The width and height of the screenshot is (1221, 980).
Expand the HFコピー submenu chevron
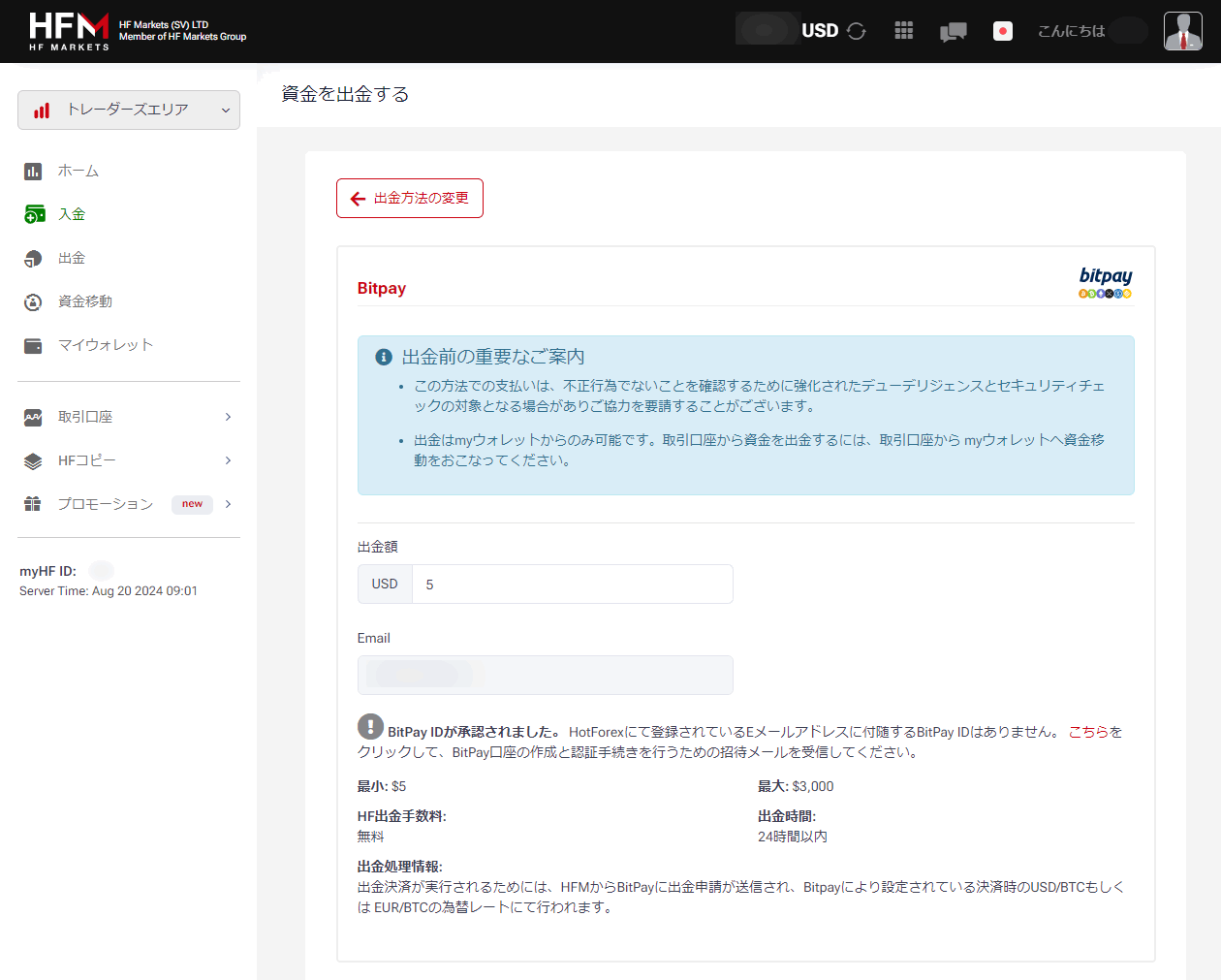click(228, 460)
